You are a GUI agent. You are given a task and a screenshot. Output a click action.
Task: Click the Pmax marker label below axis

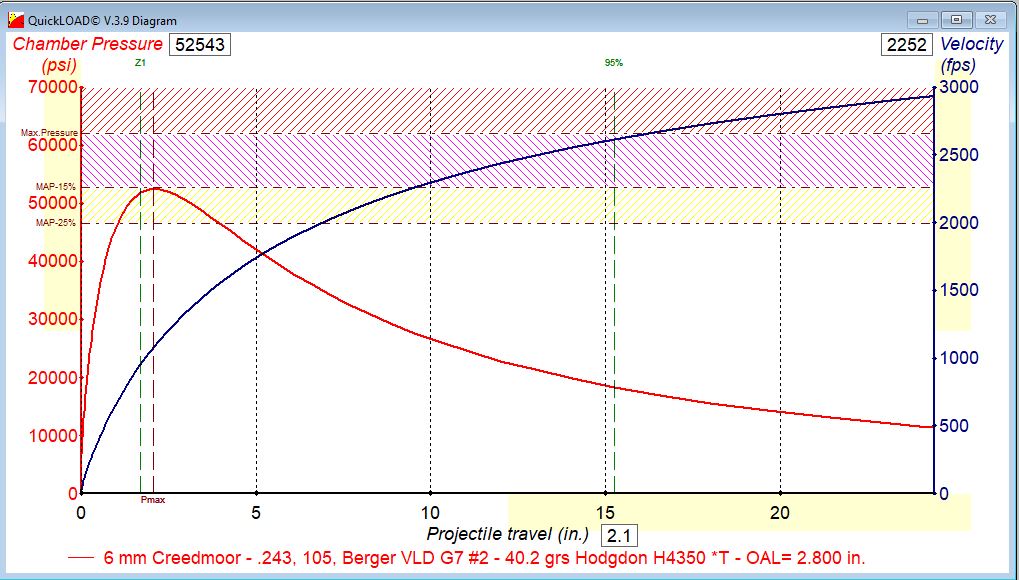pyautogui.click(x=152, y=500)
